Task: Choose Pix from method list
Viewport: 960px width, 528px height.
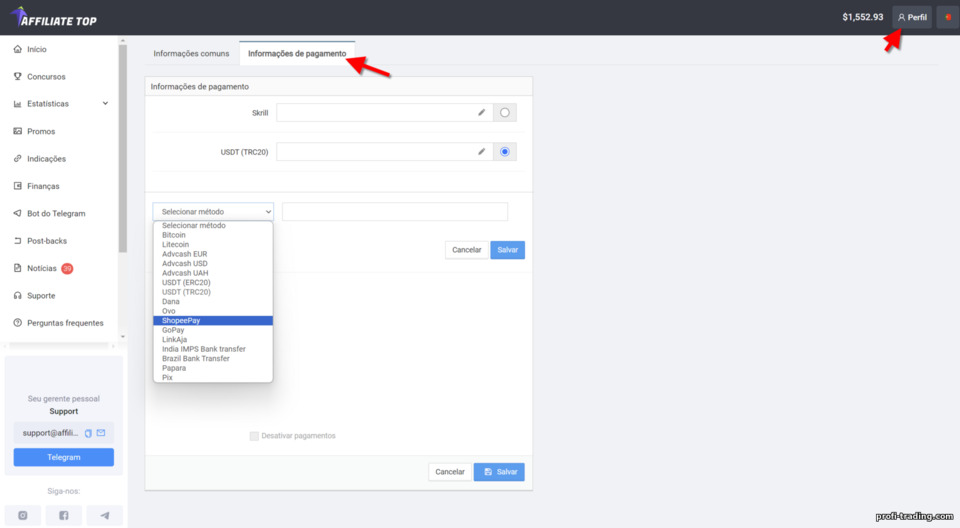Action: click(x=212, y=377)
